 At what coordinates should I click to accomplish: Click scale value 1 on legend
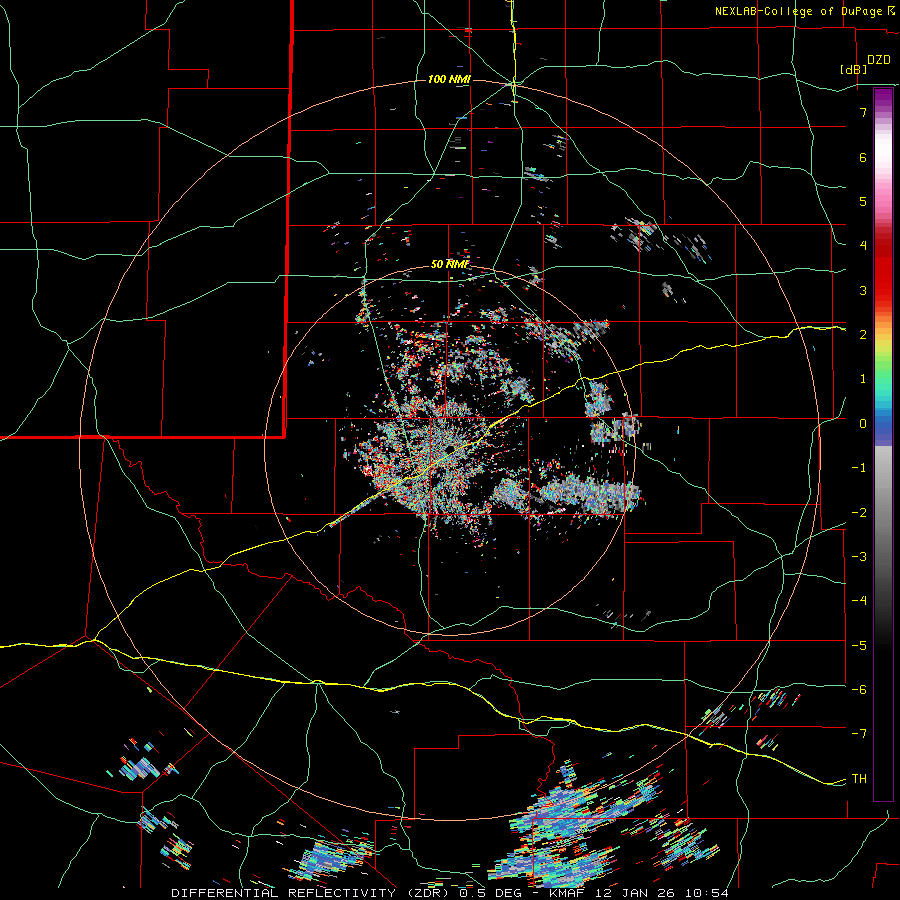click(x=863, y=379)
